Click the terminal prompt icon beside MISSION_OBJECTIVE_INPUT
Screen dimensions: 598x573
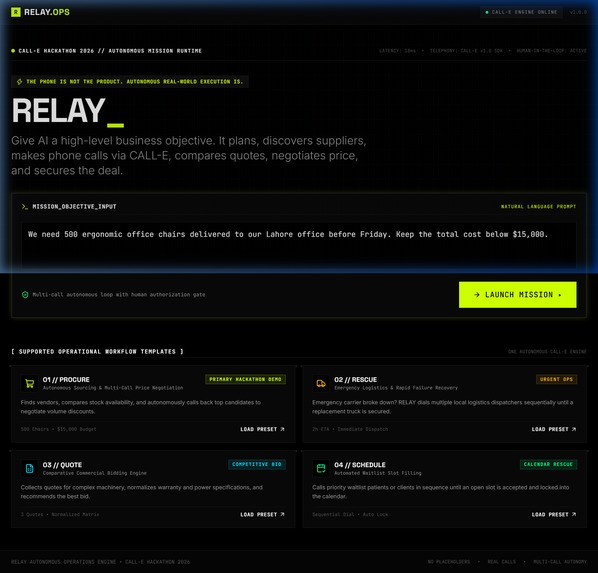[25, 206]
